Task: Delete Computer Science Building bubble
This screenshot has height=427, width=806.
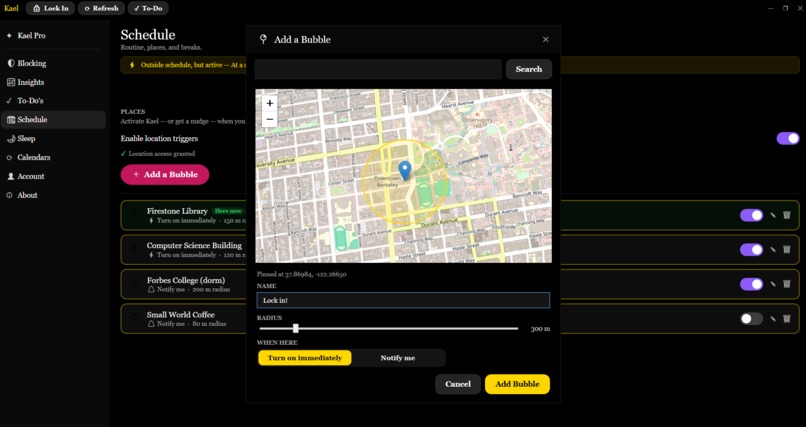Action: [786, 249]
